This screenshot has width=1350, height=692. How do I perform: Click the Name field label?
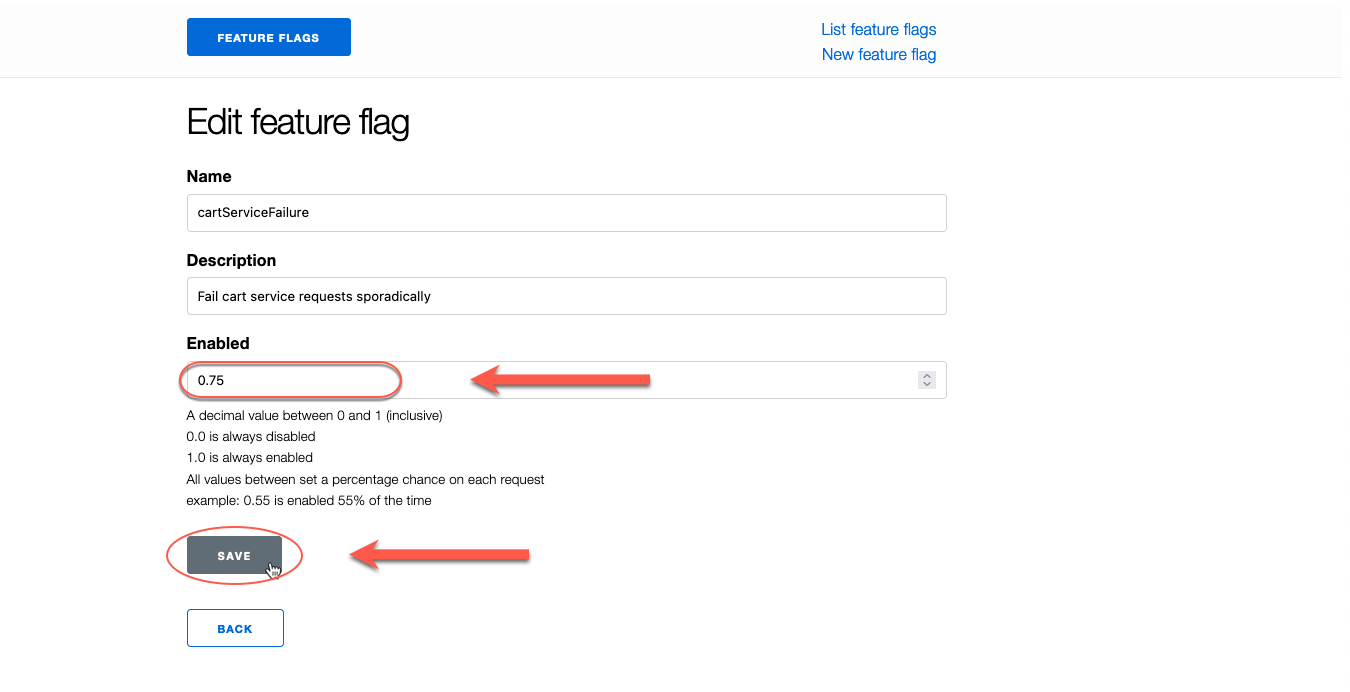209,176
